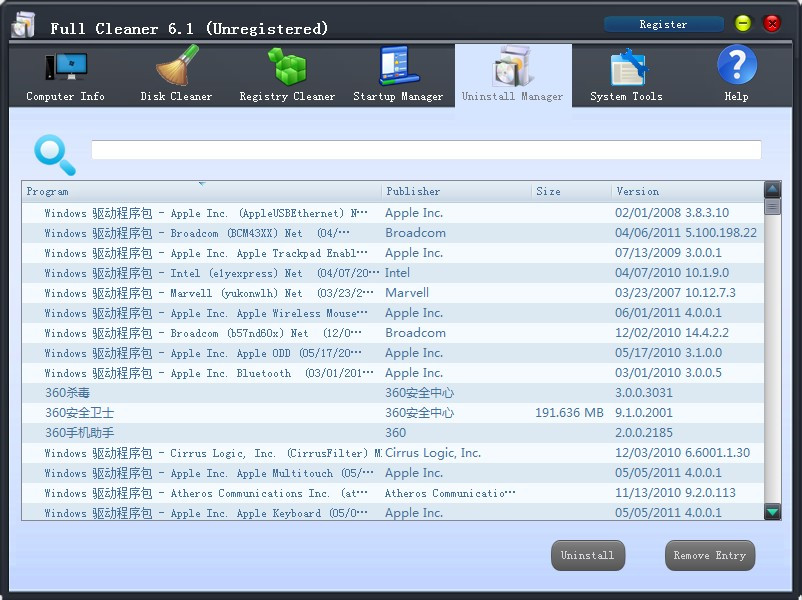This screenshot has height=600, width=802.
Task: Select the Cirrus Logic CirrusFilter row
Action: (x=393, y=453)
